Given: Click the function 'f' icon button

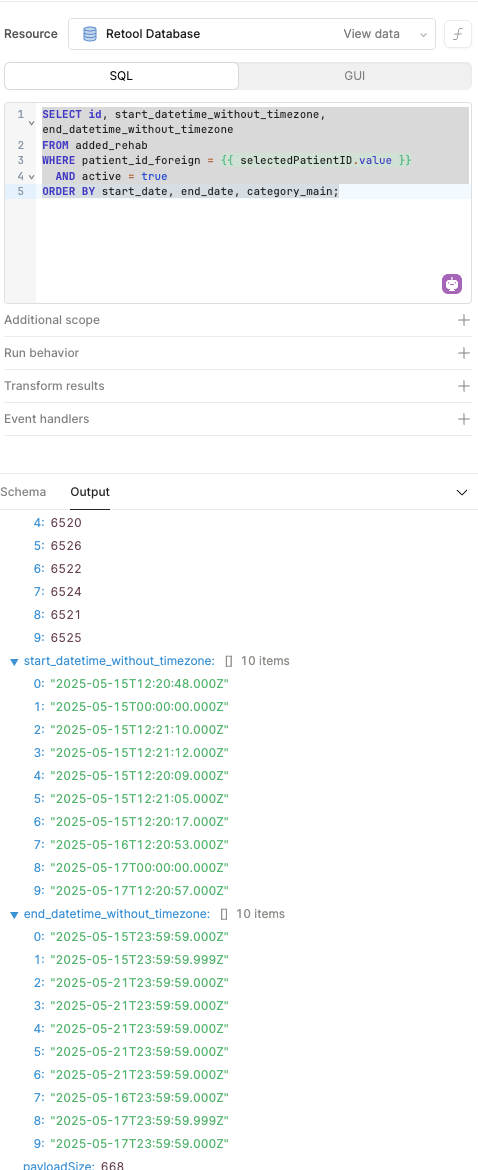Looking at the screenshot, I should 456,34.
